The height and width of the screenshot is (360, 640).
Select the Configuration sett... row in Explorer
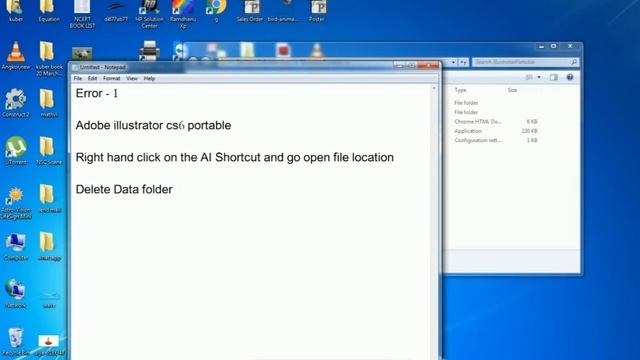click(496, 140)
